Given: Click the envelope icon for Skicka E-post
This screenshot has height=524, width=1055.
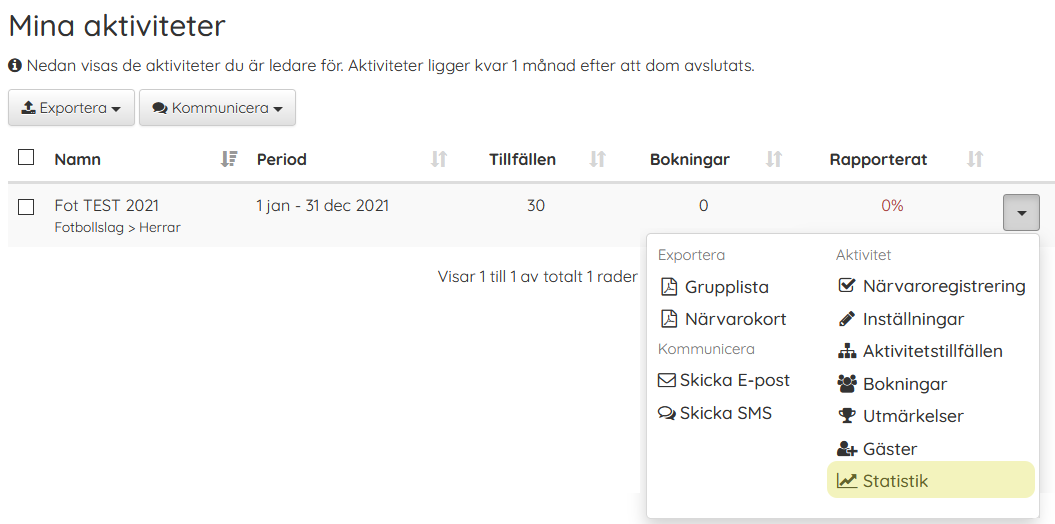Looking at the screenshot, I should pos(666,381).
